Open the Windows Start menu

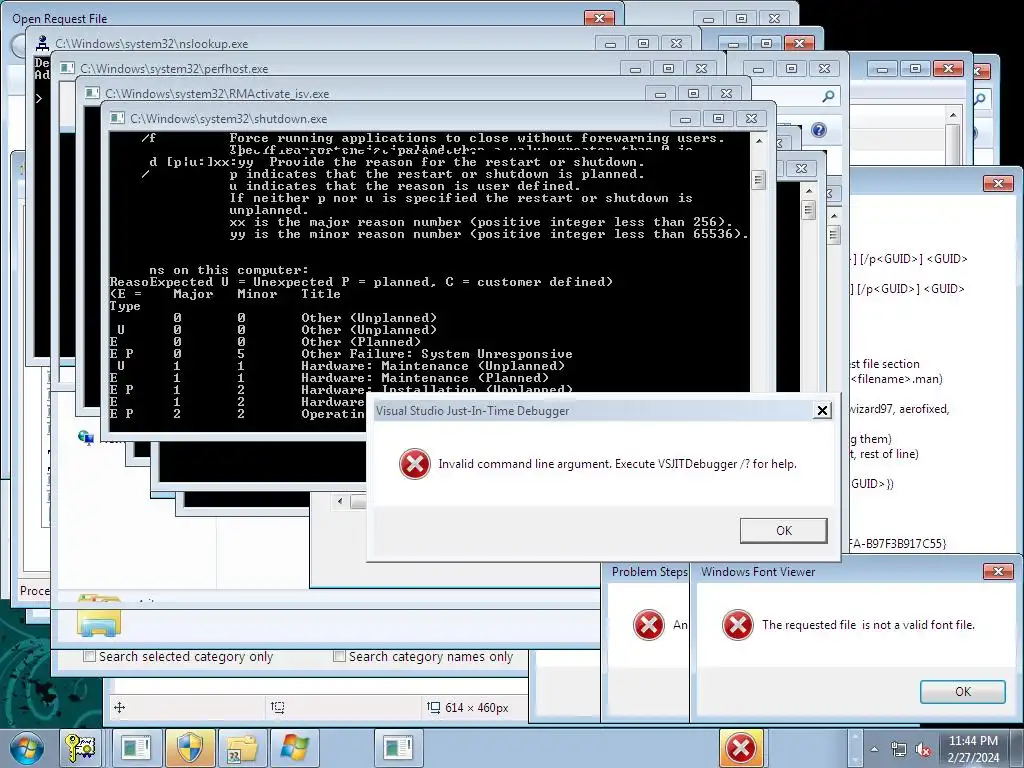[26, 748]
